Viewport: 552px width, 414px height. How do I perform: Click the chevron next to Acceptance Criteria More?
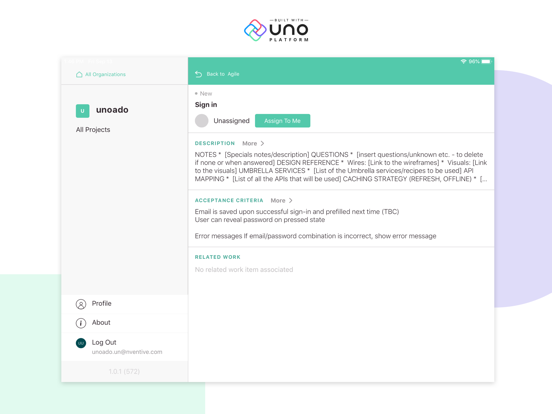tap(290, 200)
